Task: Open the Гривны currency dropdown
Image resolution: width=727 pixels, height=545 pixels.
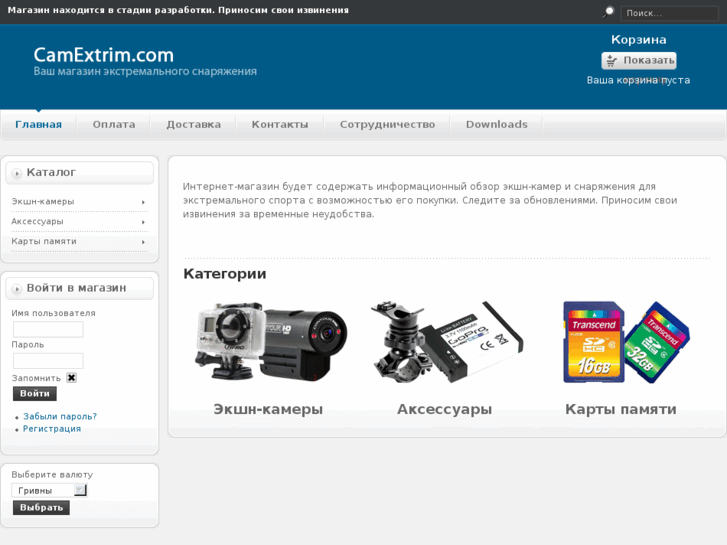Action: [49, 490]
